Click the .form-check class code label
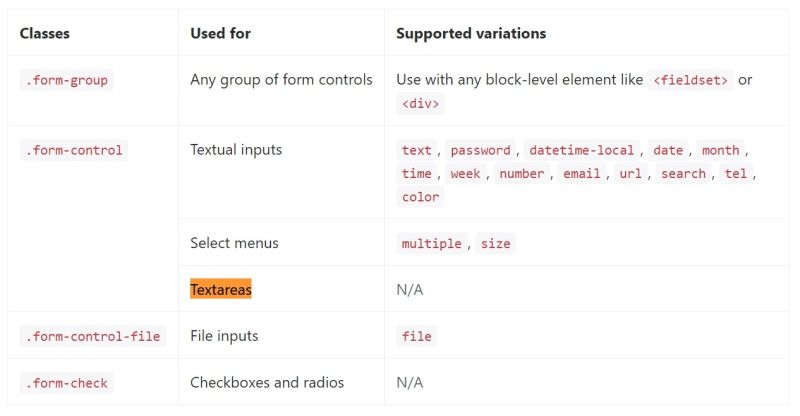The width and height of the screenshot is (800, 416). click(x=65, y=382)
